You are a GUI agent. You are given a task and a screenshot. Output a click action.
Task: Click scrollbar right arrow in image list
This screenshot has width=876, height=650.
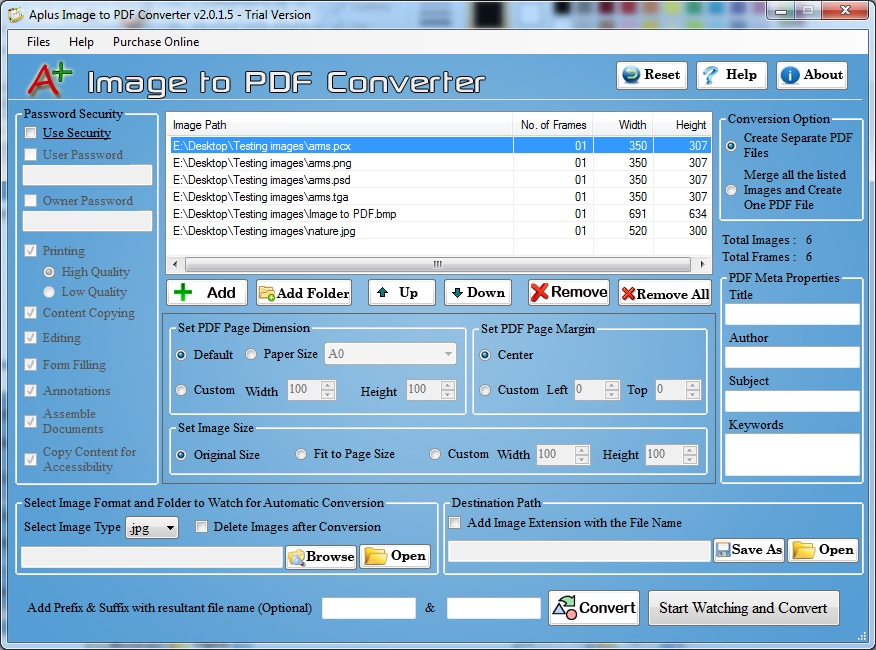point(702,264)
